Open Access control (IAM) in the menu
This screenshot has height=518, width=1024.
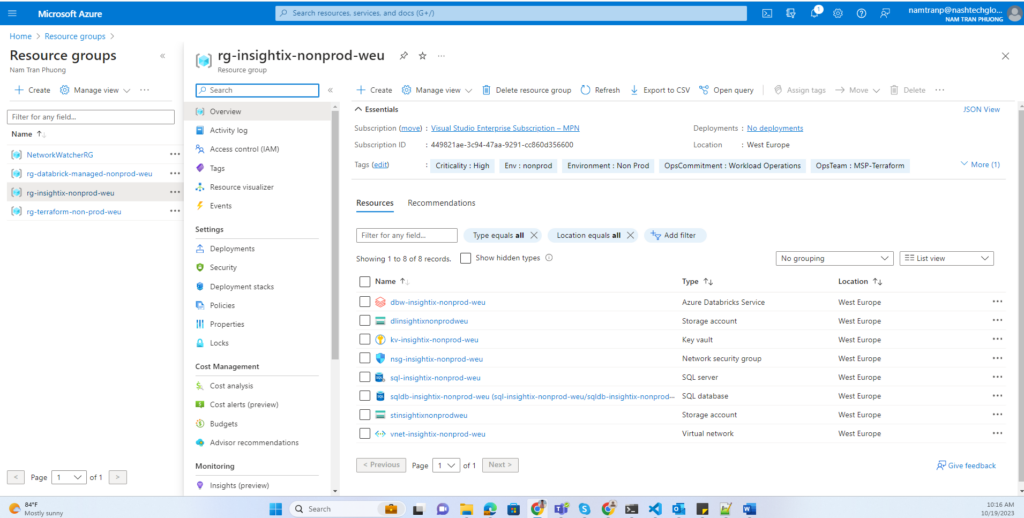pos(244,149)
